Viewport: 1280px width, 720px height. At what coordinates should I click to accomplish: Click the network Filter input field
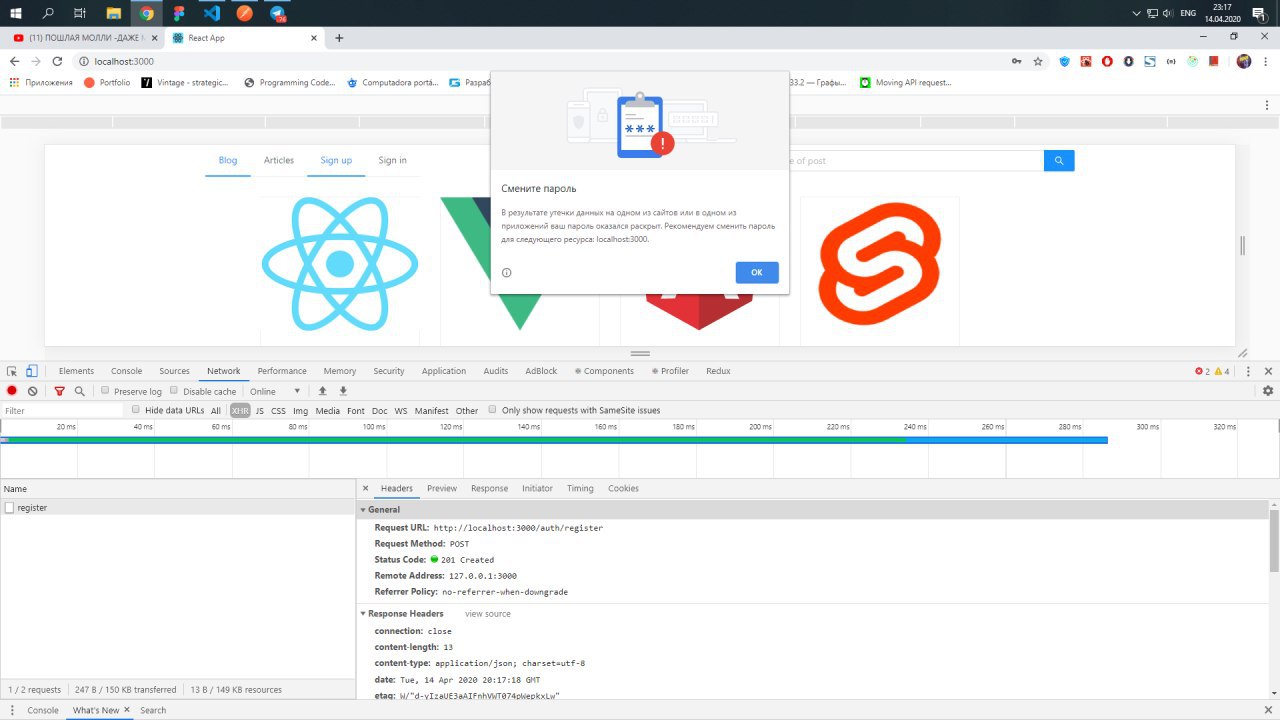(62, 410)
